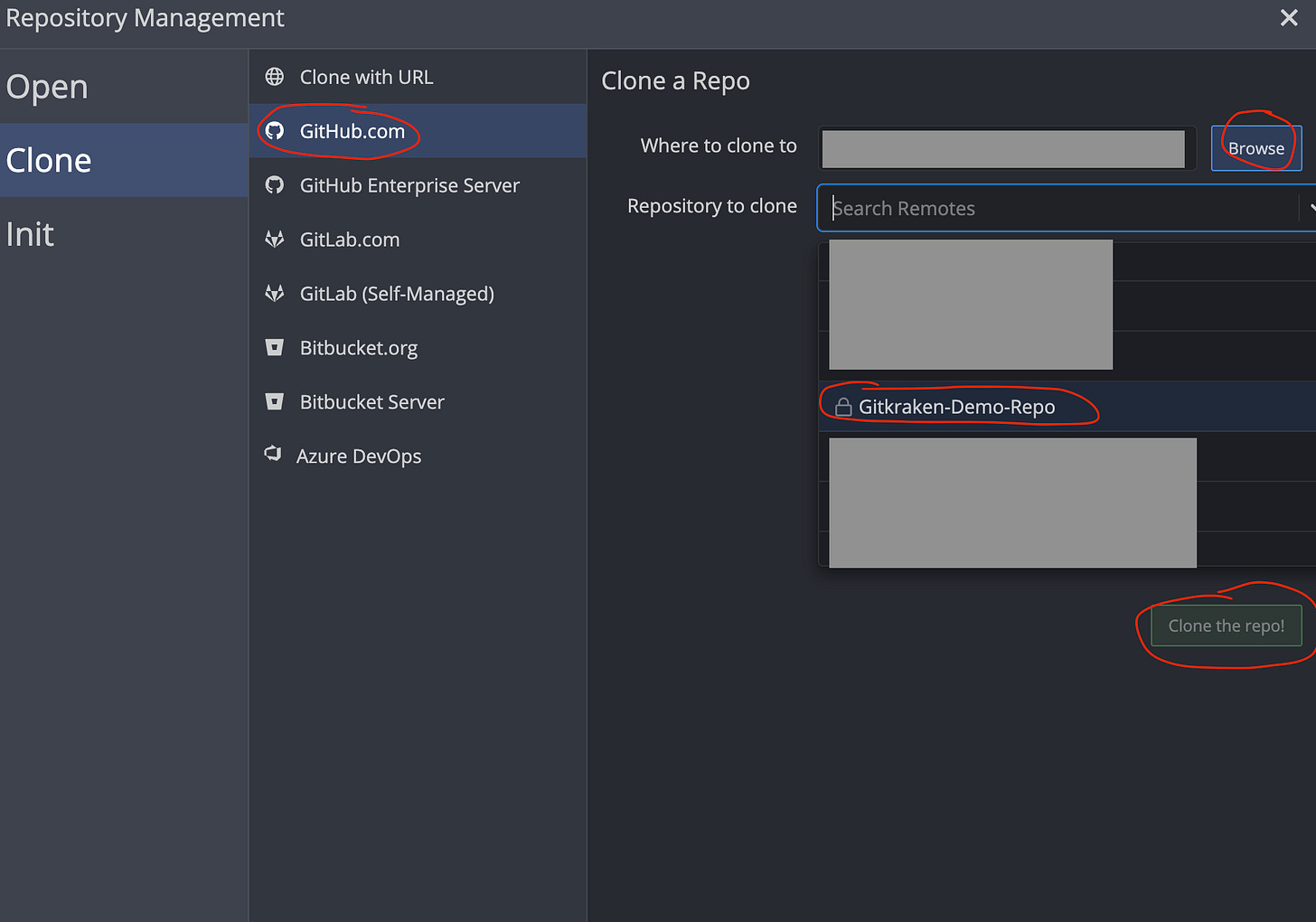Image resolution: width=1316 pixels, height=922 pixels.
Task: Close the Repository Management dialog
Action: 1289,17
